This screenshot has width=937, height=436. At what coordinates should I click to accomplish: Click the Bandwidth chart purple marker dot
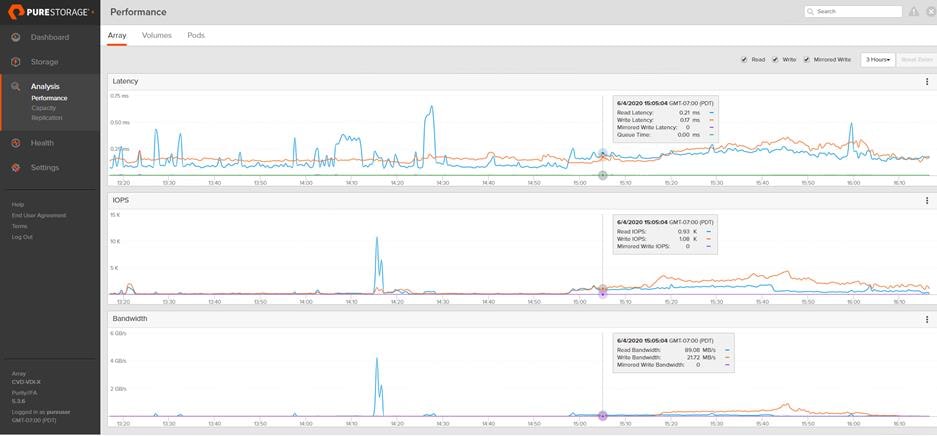pos(602,416)
